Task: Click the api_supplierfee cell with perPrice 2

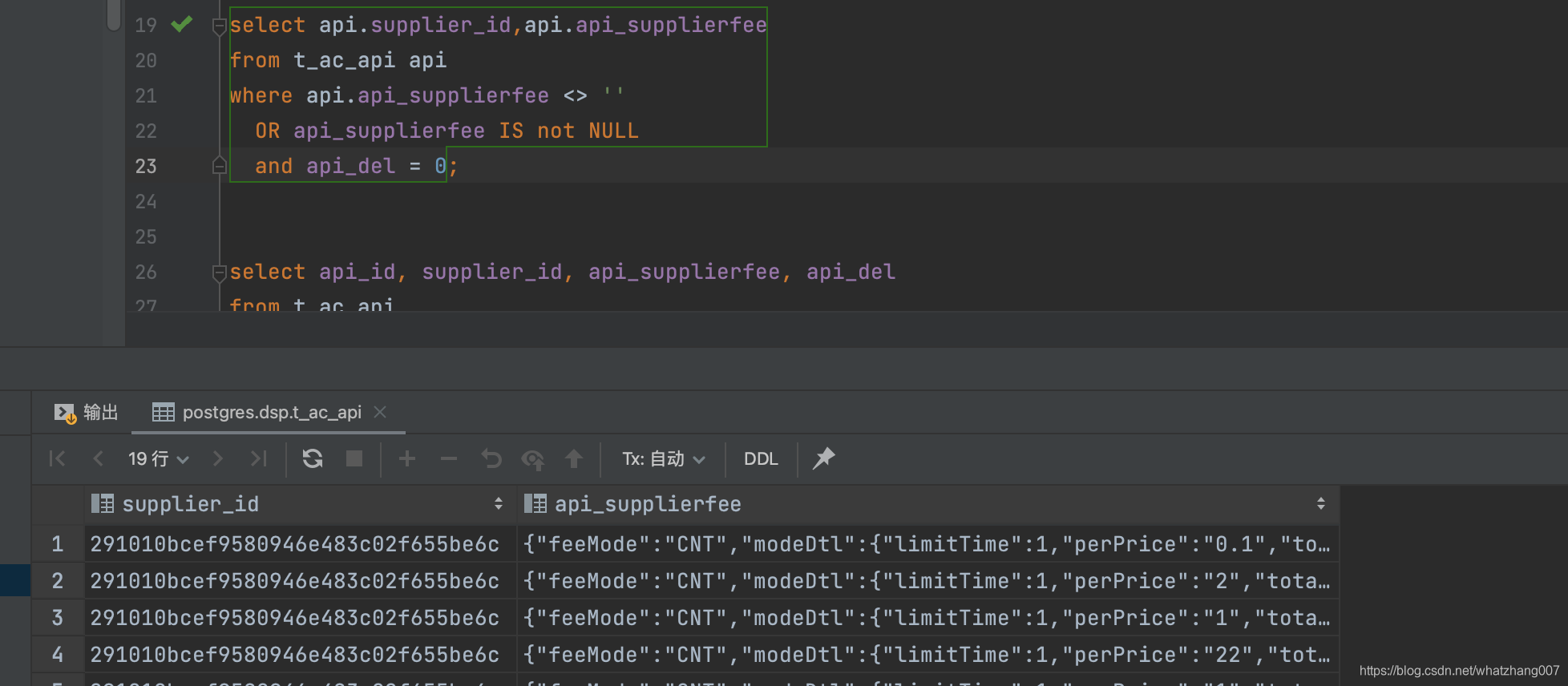Action: click(927, 581)
